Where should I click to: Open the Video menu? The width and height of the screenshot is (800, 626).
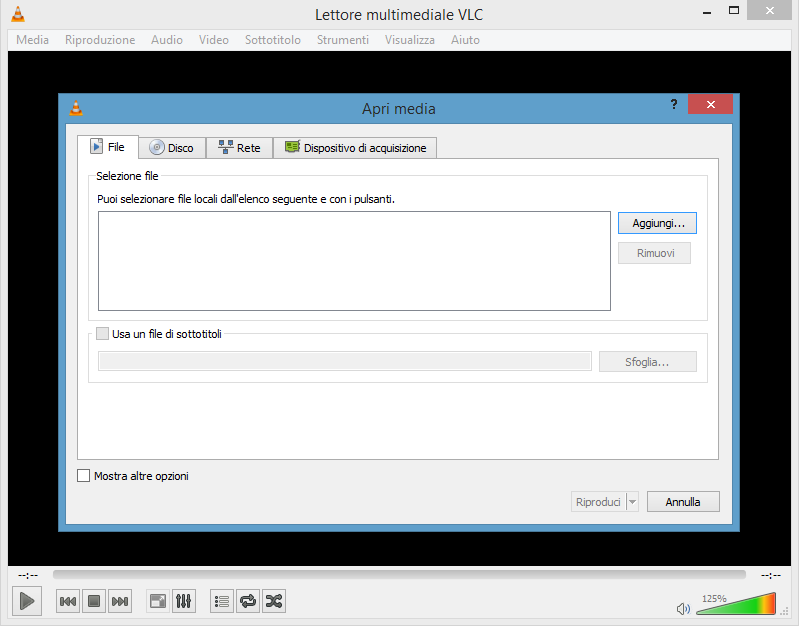pyautogui.click(x=214, y=40)
